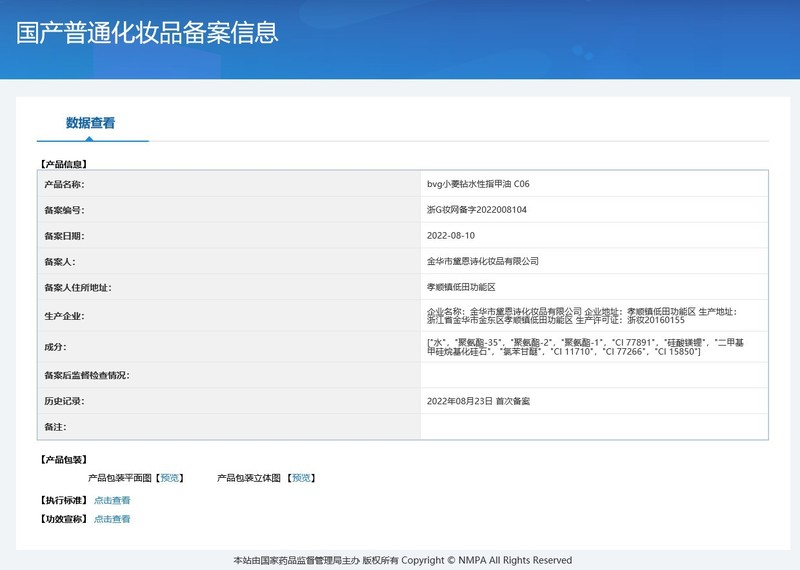Click the NMPA copyright footer text

tap(403, 560)
